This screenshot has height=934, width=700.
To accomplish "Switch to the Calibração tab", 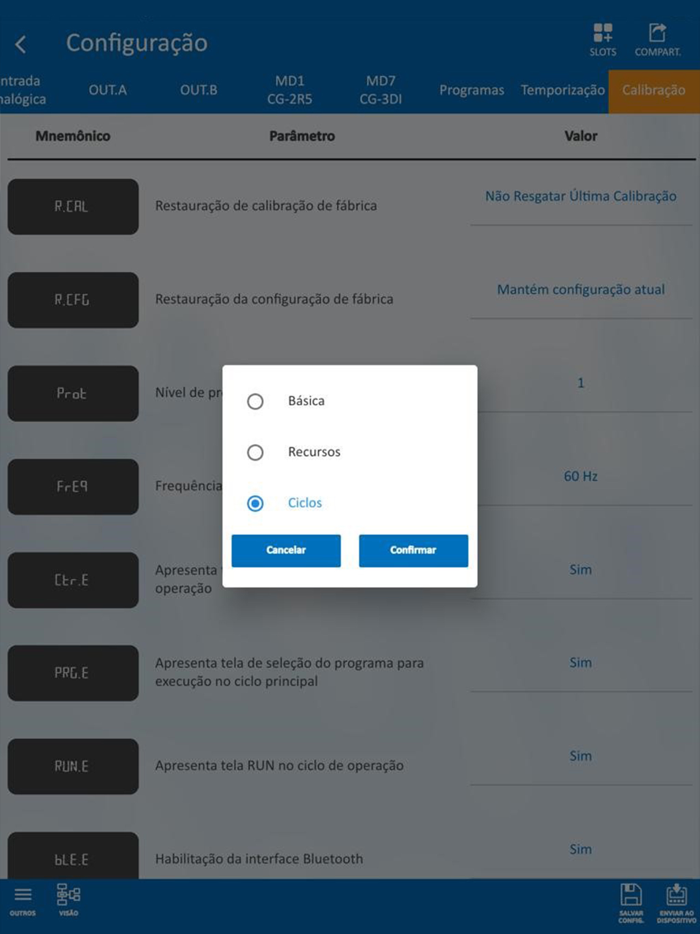I will (x=653, y=89).
